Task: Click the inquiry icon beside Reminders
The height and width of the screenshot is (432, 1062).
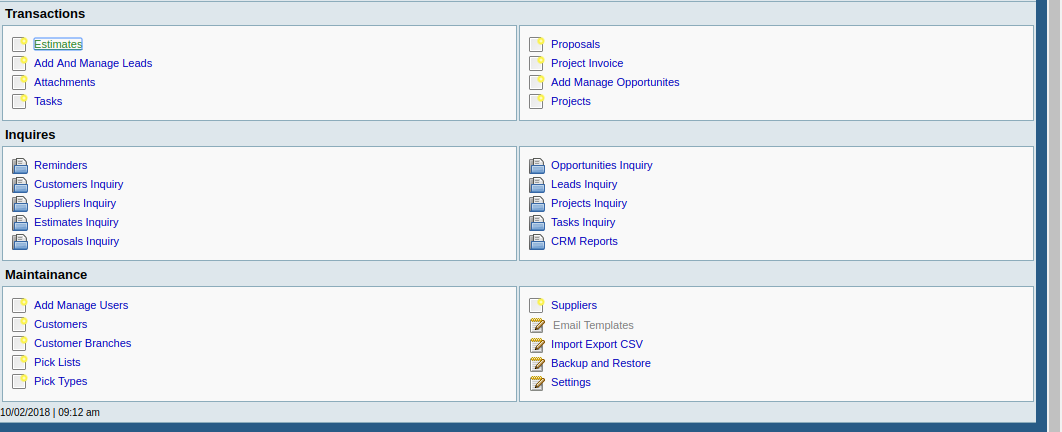Action: [19, 165]
